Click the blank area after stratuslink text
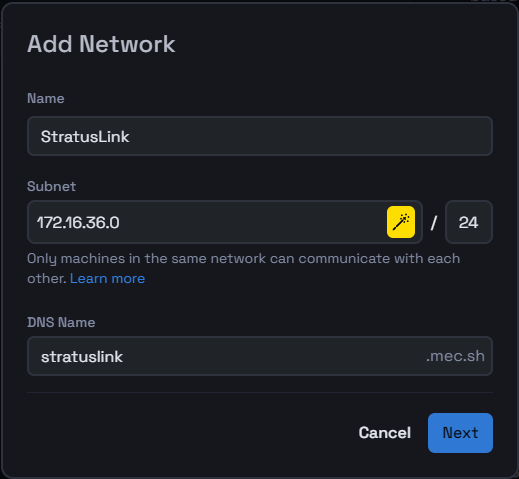519x479 pixels. click(273, 356)
